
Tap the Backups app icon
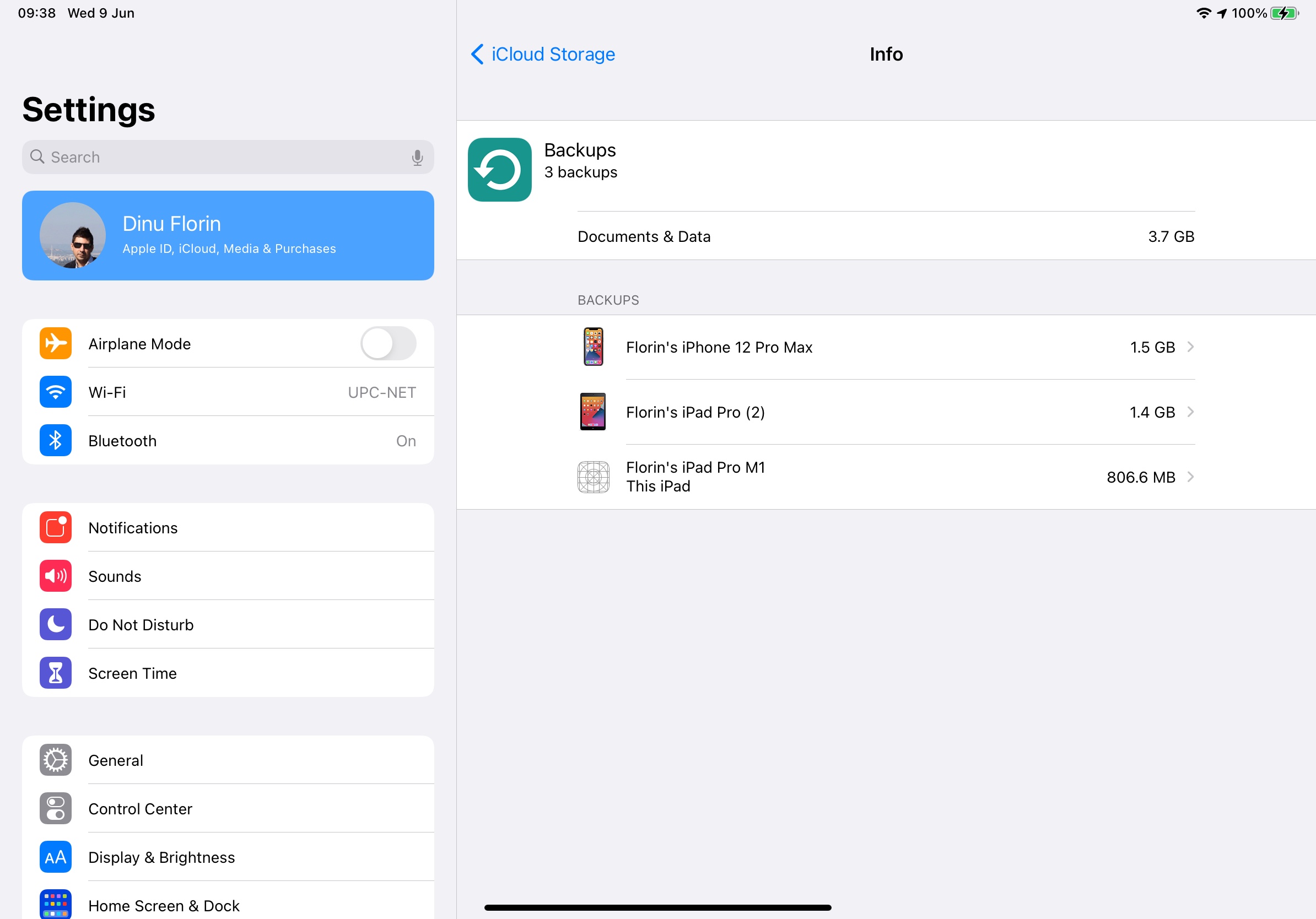click(x=499, y=170)
